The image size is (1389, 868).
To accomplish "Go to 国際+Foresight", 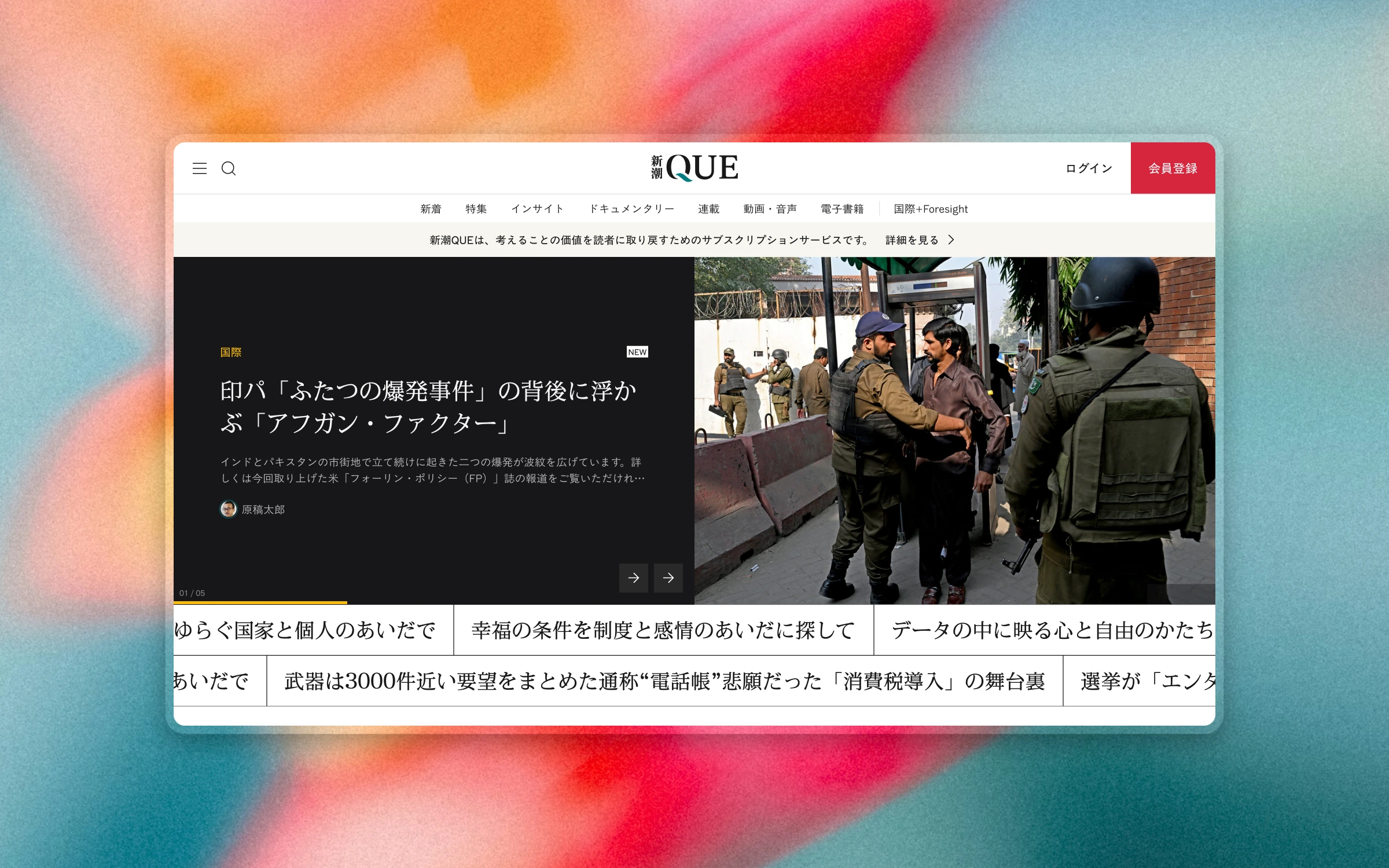I will click(931, 209).
